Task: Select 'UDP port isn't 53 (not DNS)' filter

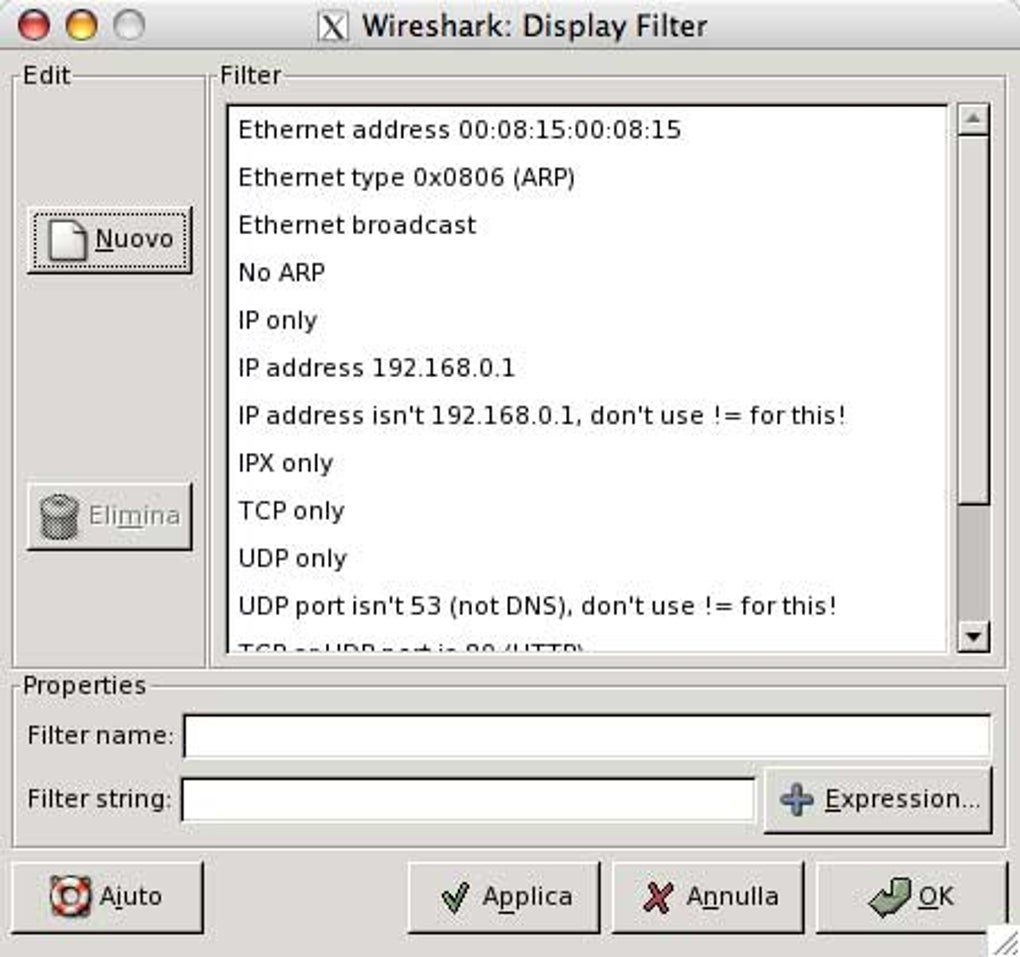Action: [587, 606]
